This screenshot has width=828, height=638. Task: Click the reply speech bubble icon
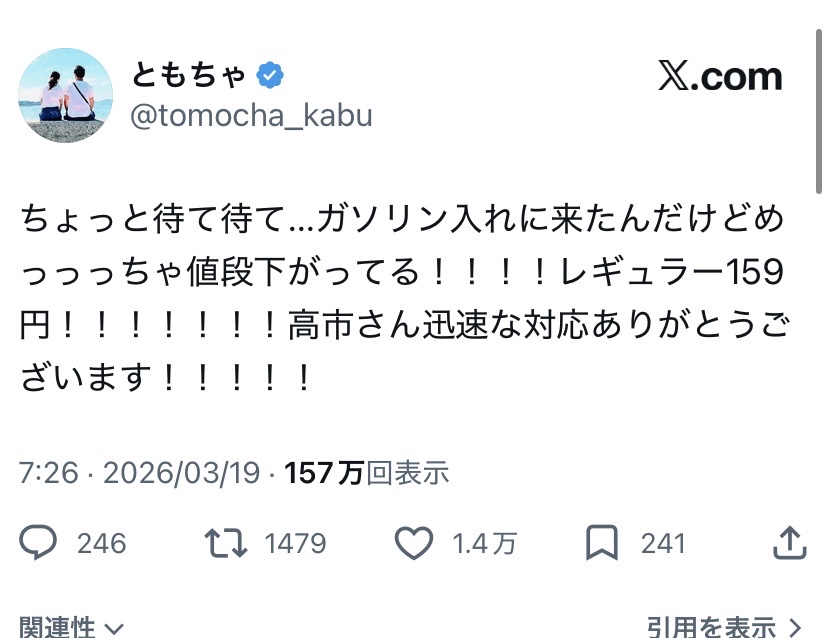[x=40, y=543]
